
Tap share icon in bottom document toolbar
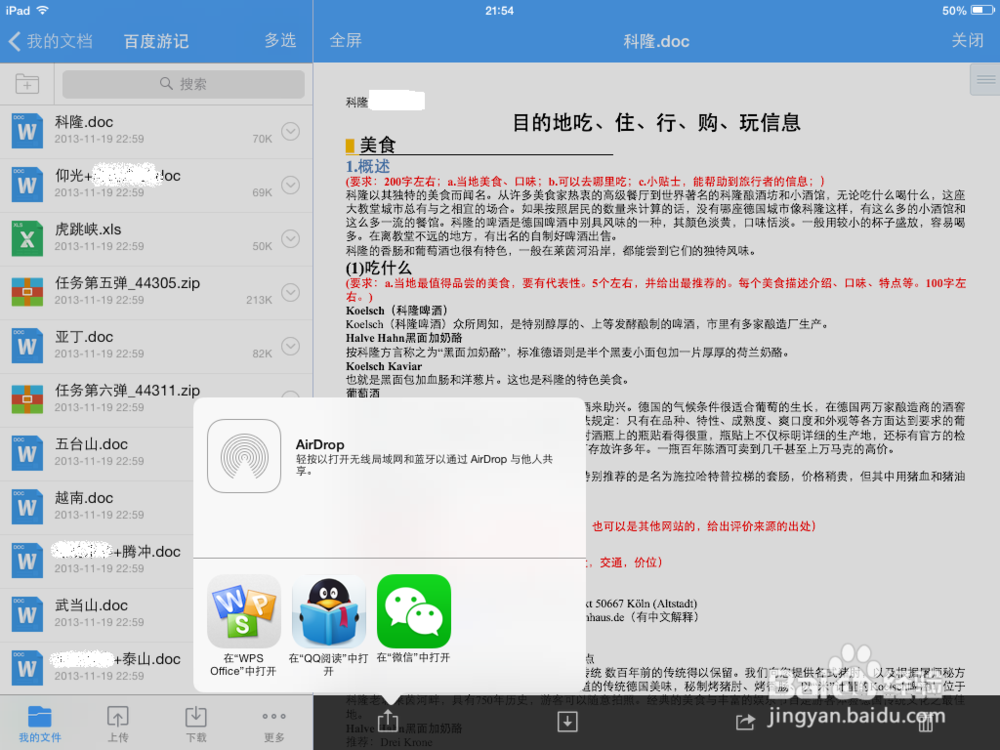[388, 721]
